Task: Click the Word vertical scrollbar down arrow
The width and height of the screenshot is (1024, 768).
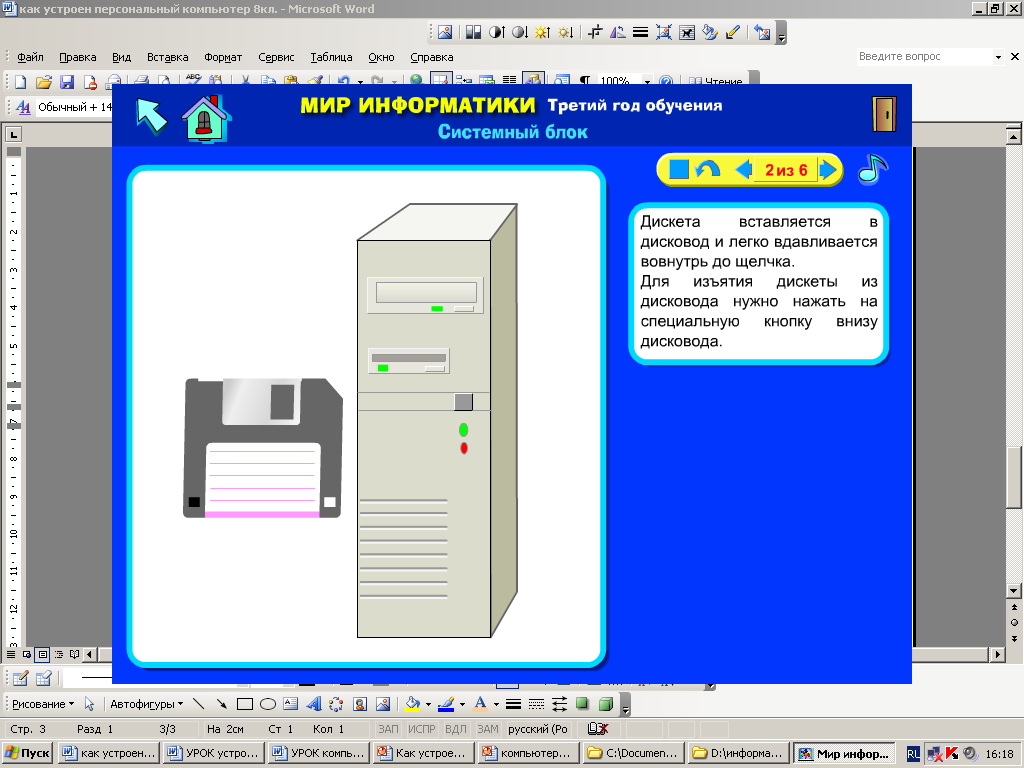Action: point(1014,590)
